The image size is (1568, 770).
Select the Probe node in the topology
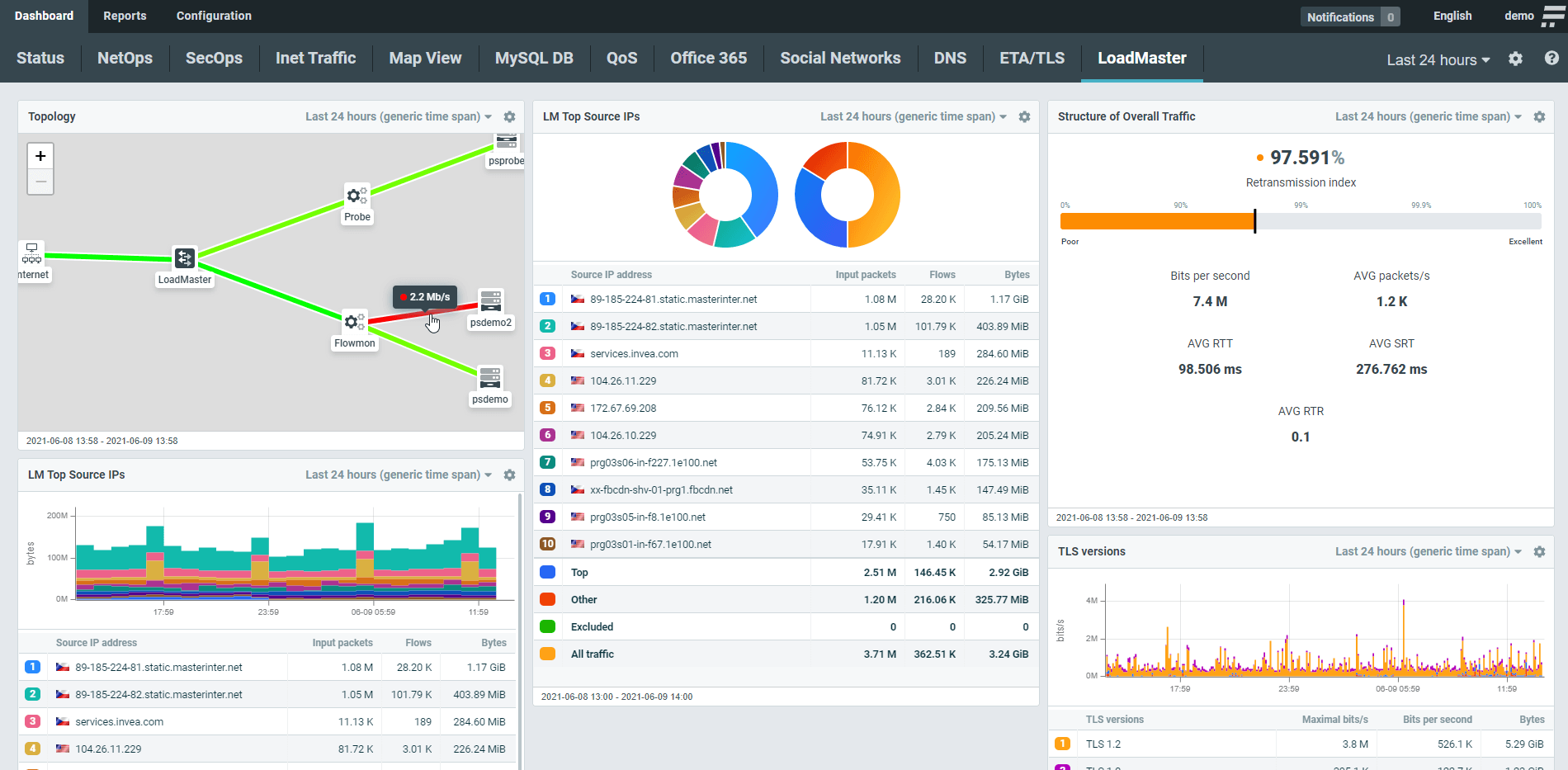tap(357, 196)
